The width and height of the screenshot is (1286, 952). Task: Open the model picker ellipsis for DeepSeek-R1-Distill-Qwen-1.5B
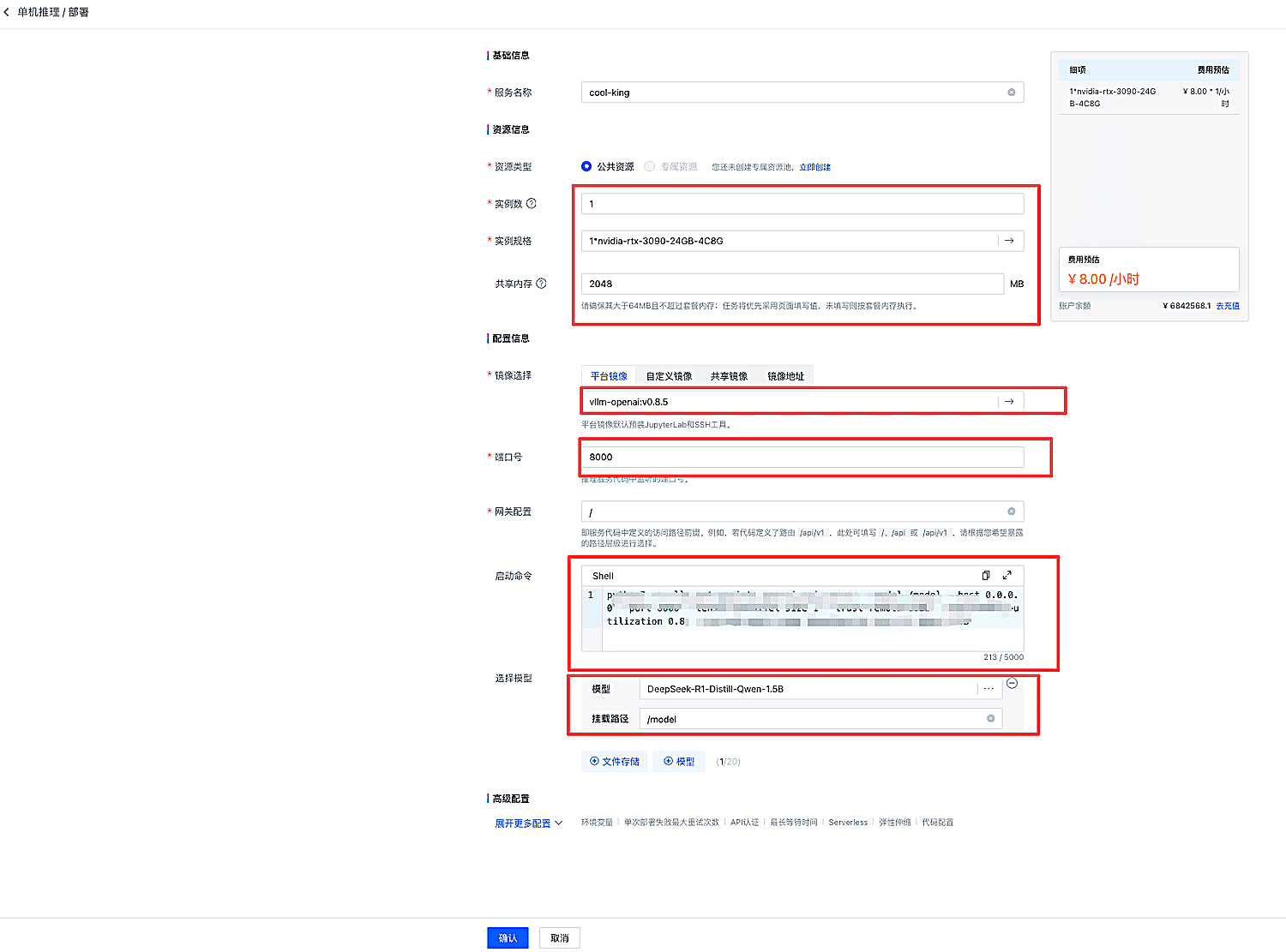coord(989,689)
